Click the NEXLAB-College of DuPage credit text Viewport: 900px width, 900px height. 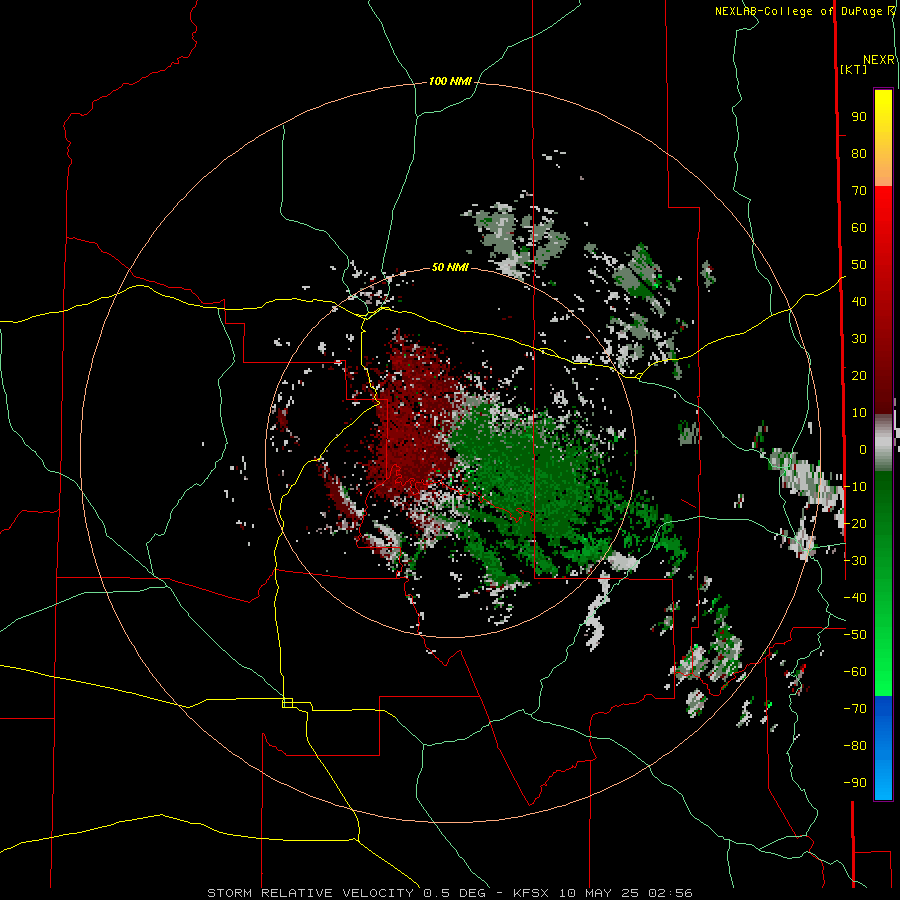click(800, 11)
